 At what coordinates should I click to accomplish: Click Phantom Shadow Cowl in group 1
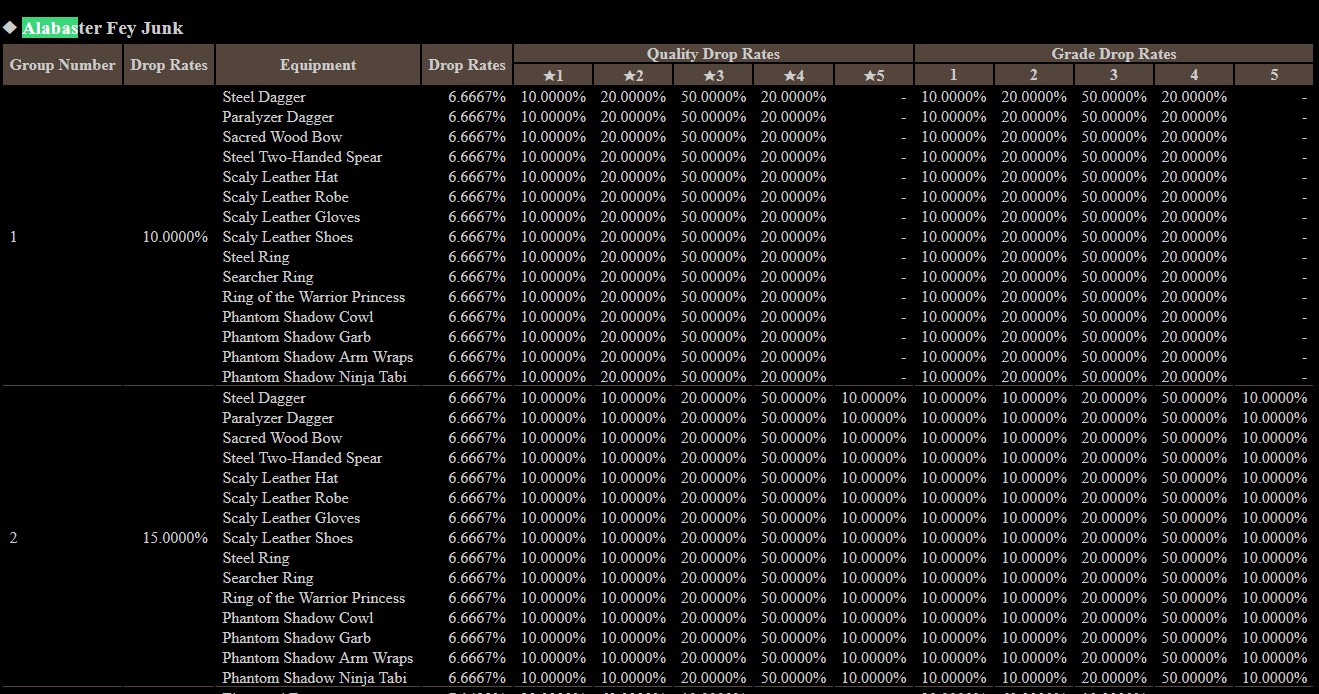(x=298, y=317)
